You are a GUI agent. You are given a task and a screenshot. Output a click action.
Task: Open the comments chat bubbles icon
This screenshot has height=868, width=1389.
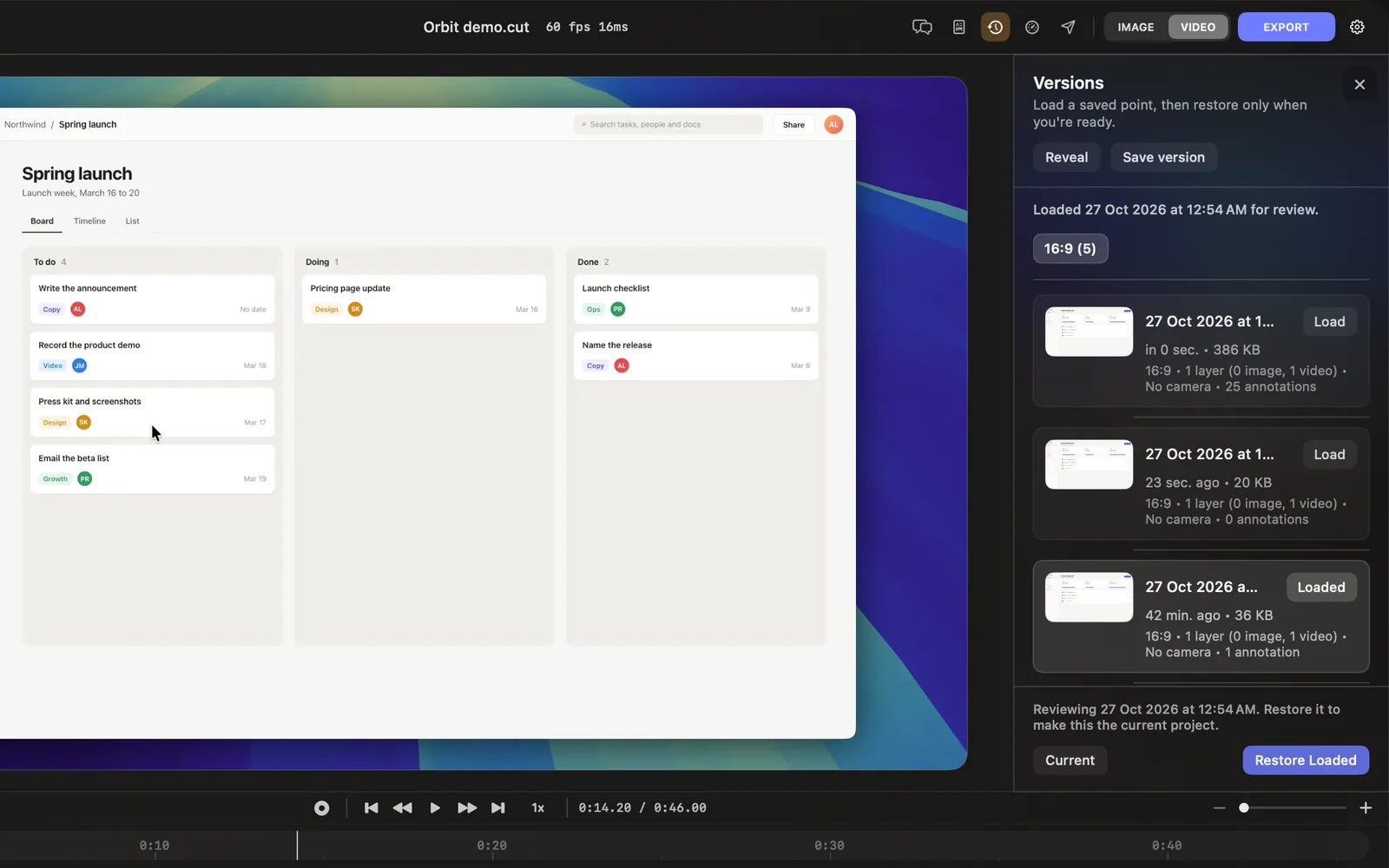(x=922, y=27)
